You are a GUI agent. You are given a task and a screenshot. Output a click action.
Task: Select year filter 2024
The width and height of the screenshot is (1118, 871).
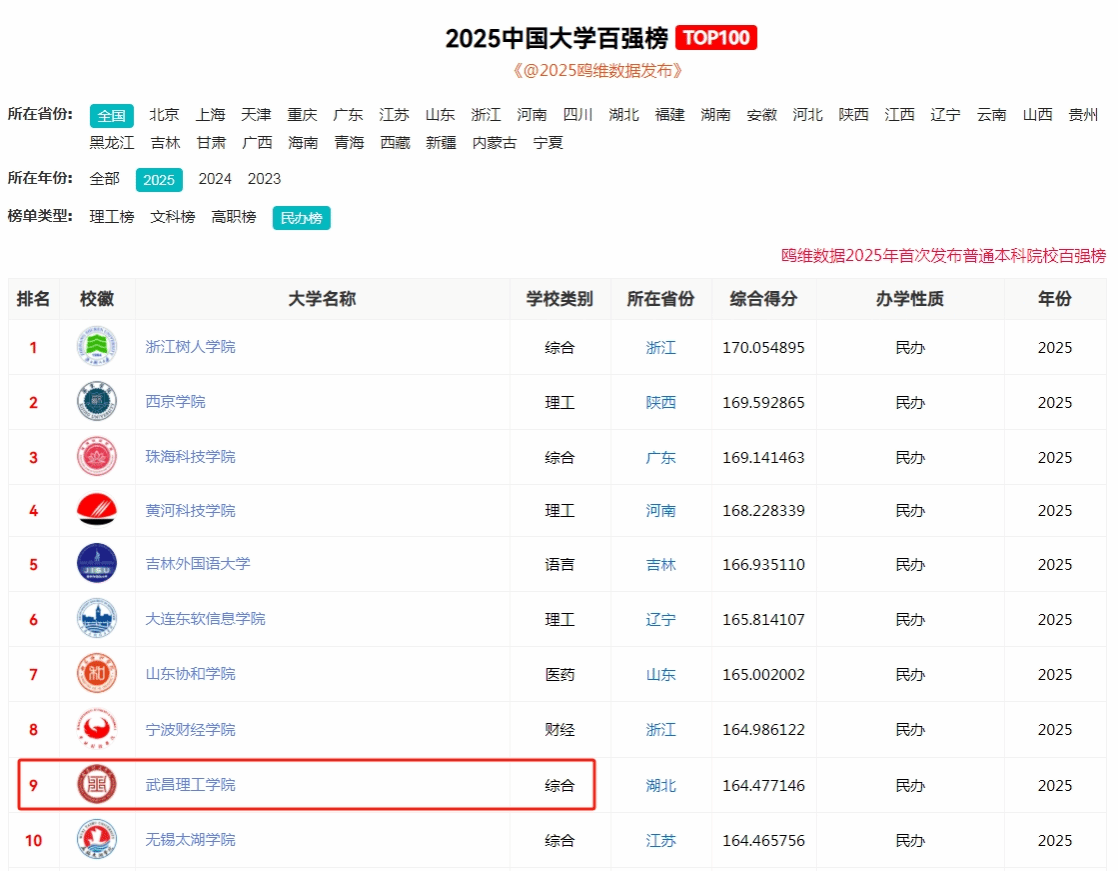[215, 179]
